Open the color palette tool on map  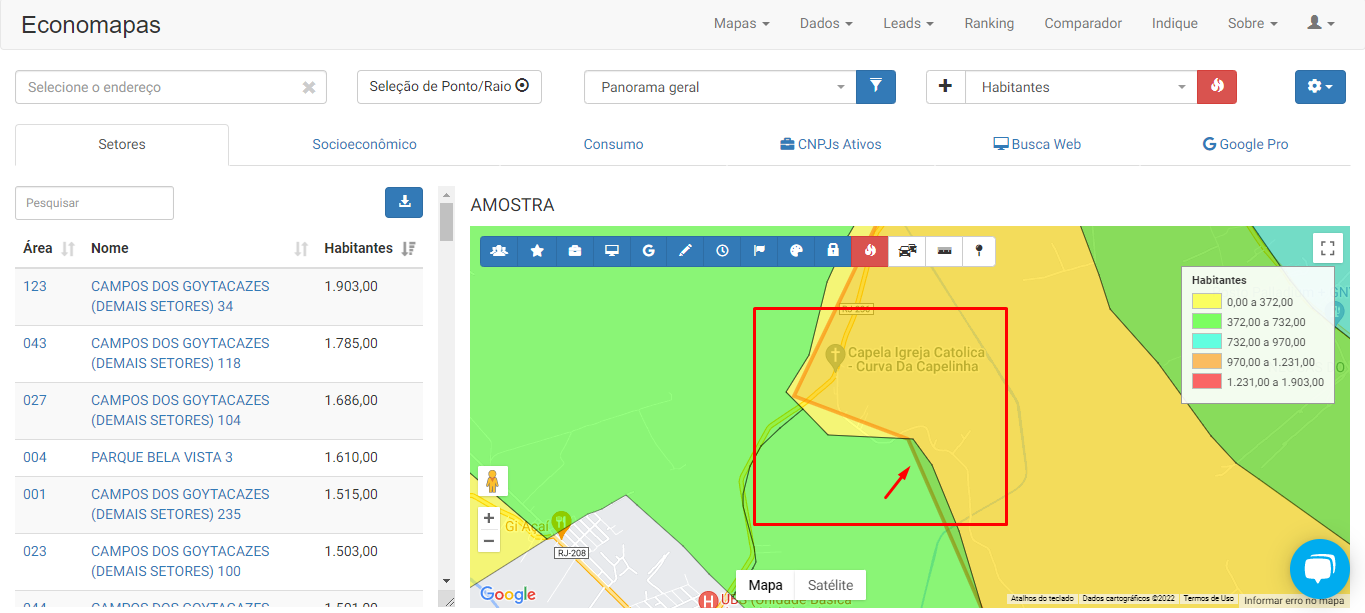[x=796, y=251]
